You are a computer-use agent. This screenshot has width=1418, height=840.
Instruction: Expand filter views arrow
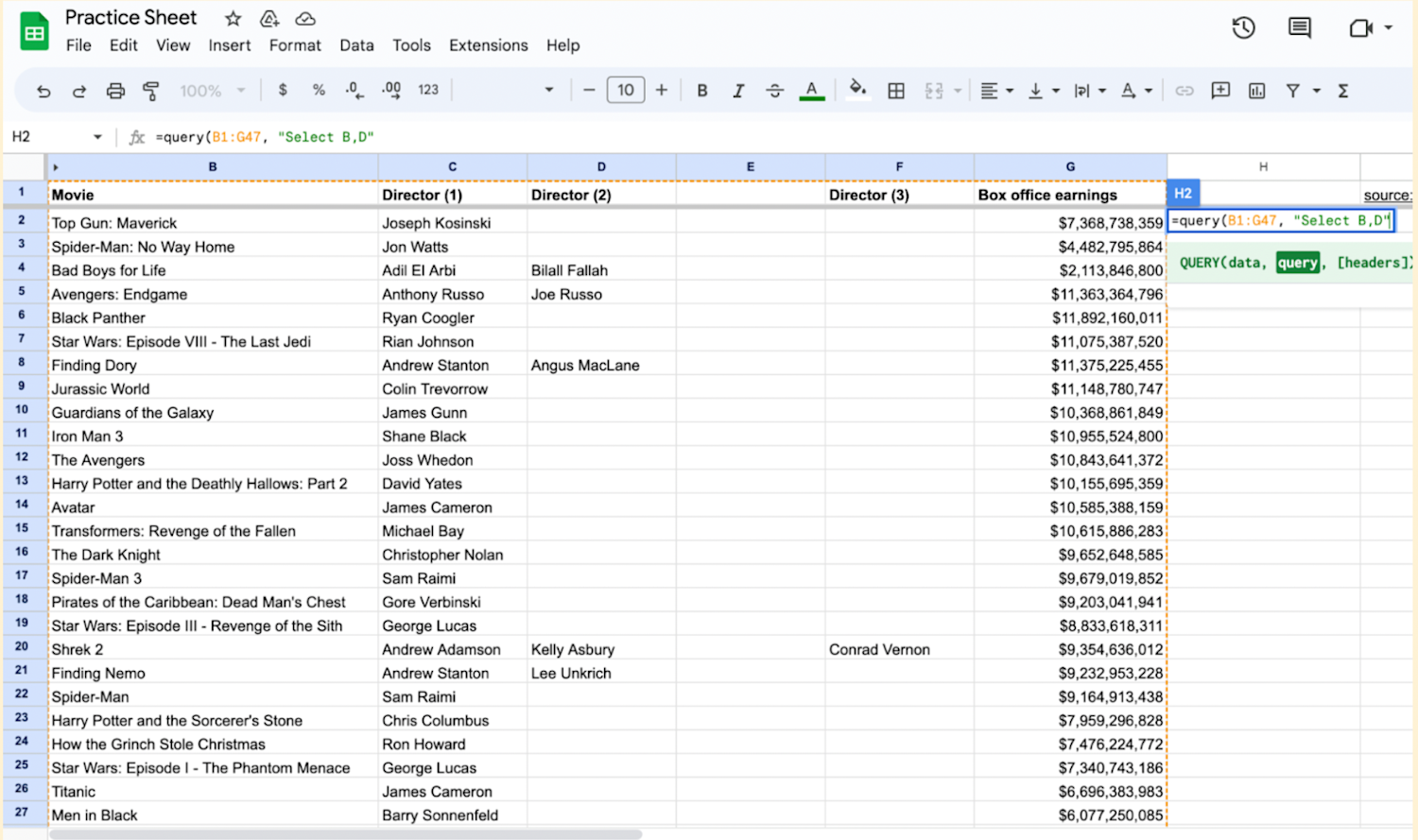coord(1316,91)
